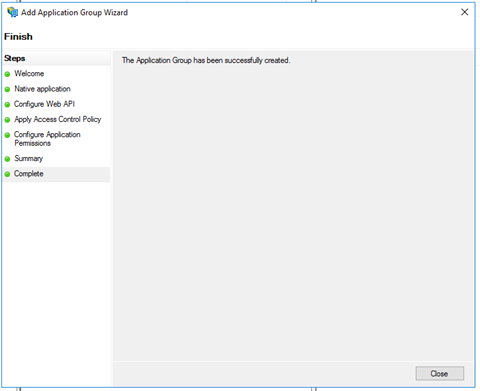
Task: Close the wizard with the X button
Action: [x=464, y=12]
